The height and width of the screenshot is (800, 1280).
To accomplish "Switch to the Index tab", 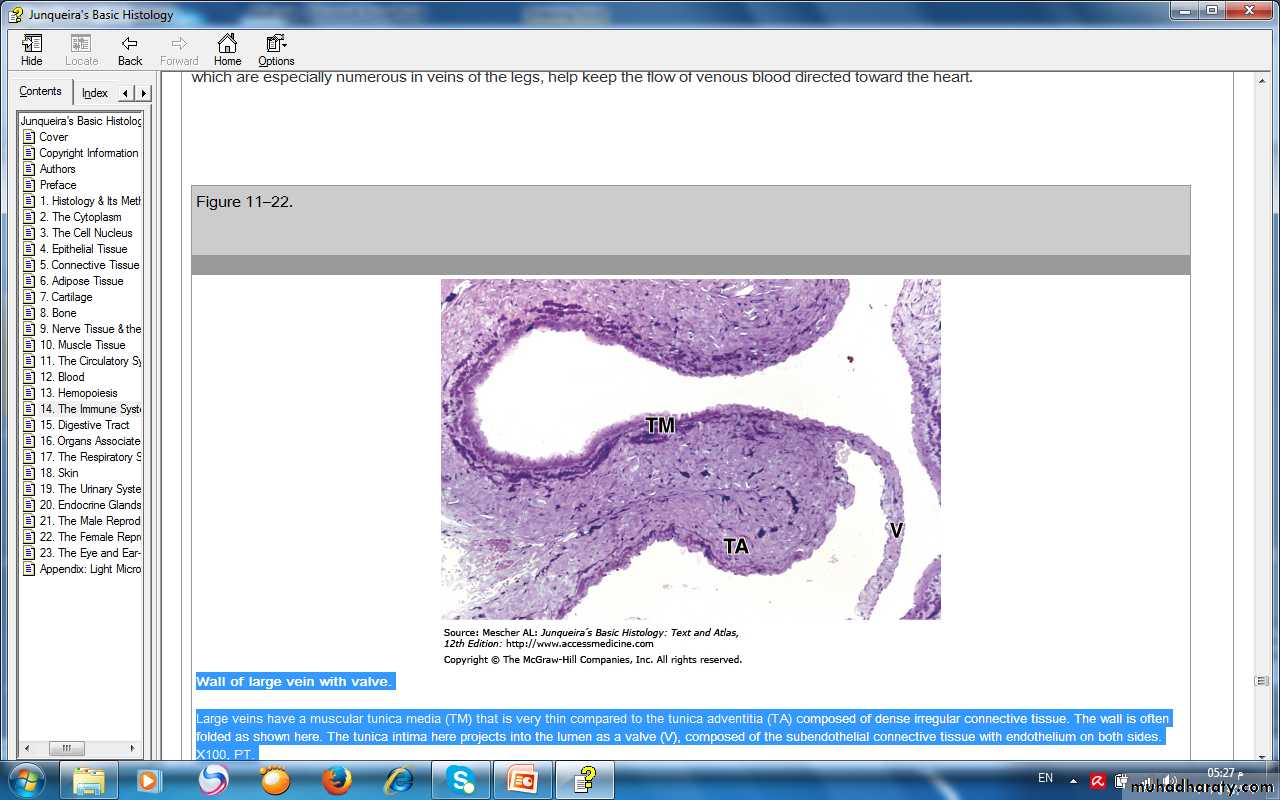I will [x=95, y=93].
